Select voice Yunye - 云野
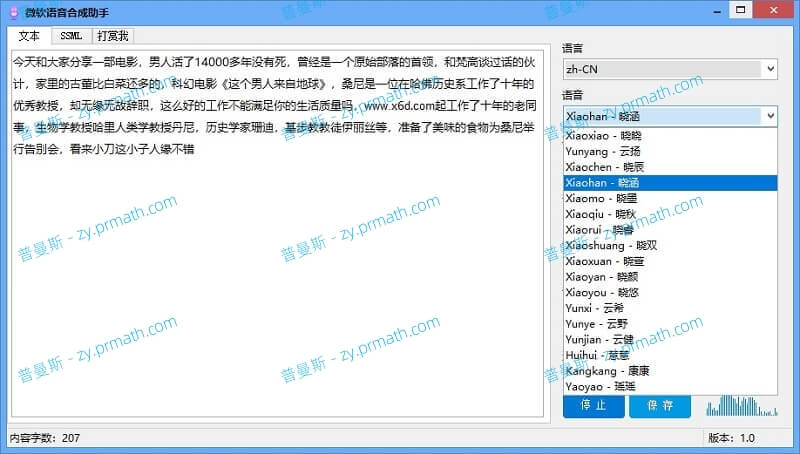This screenshot has width=800, height=454. point(670,324)
